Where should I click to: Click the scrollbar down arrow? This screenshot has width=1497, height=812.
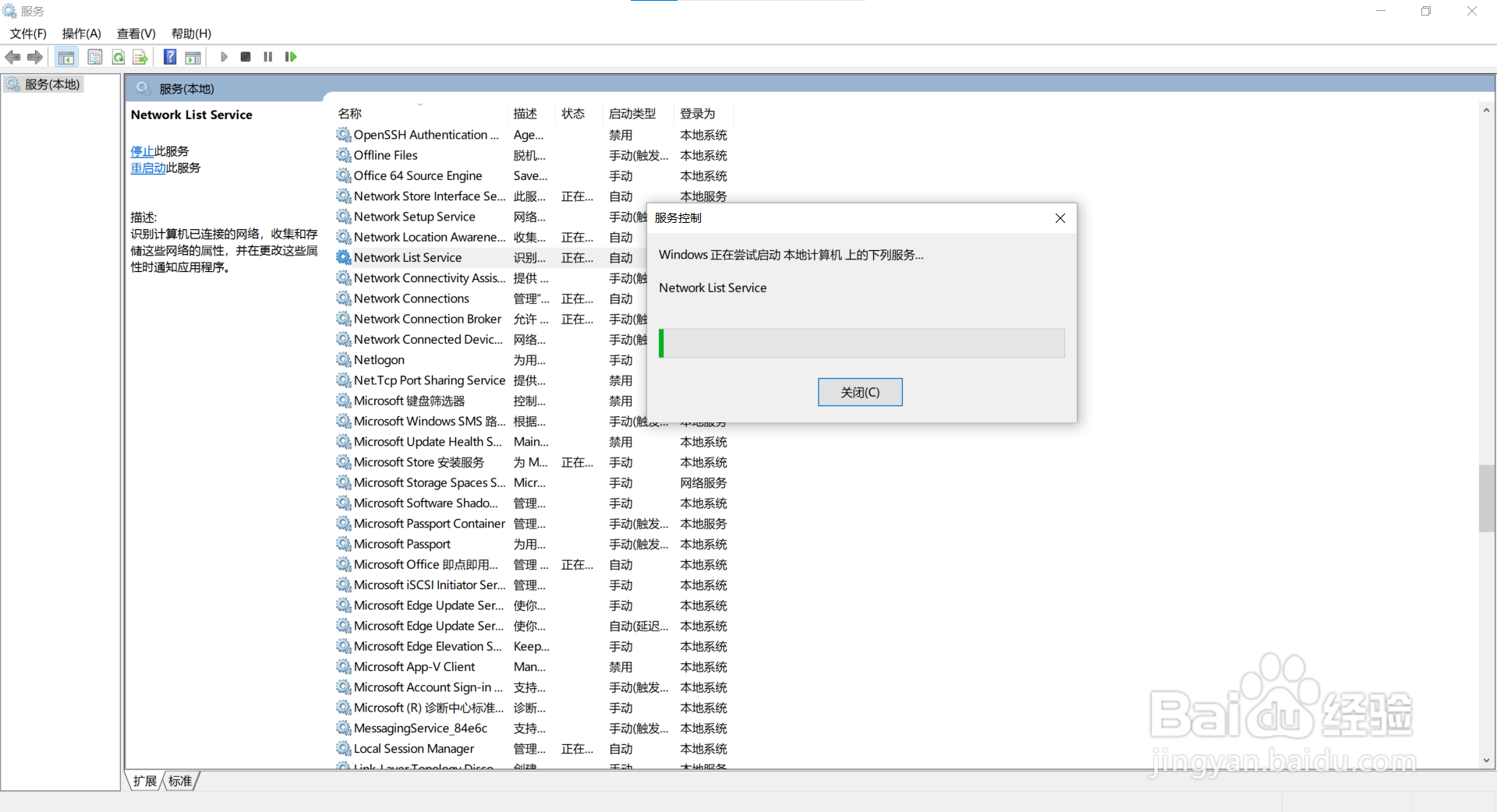point(1486,761)
